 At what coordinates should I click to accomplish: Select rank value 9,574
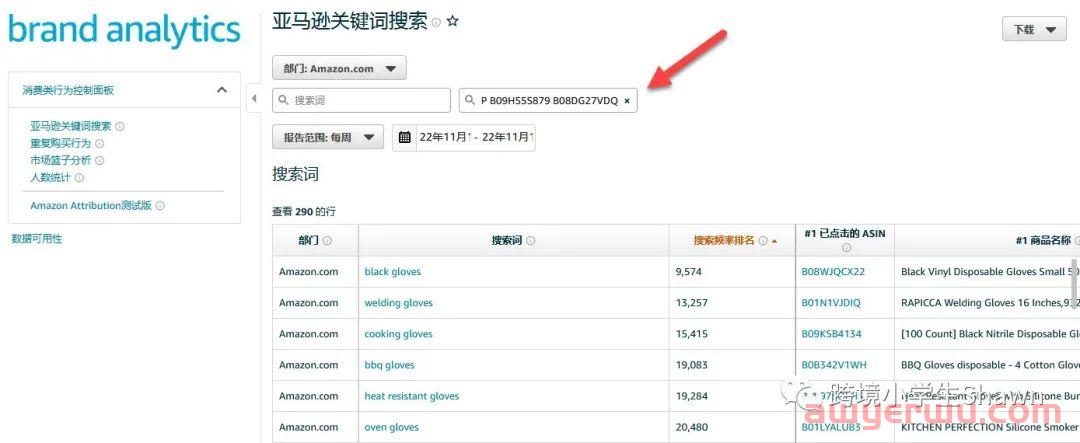click(689, 271)
